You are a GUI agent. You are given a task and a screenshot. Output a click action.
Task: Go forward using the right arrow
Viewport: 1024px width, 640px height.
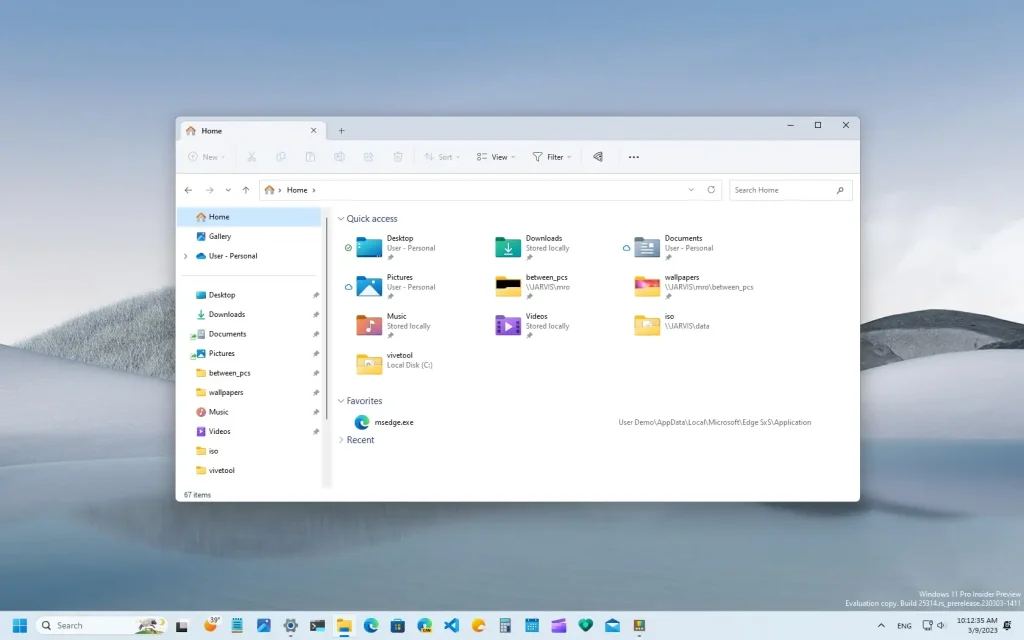[x=209, y=190]
